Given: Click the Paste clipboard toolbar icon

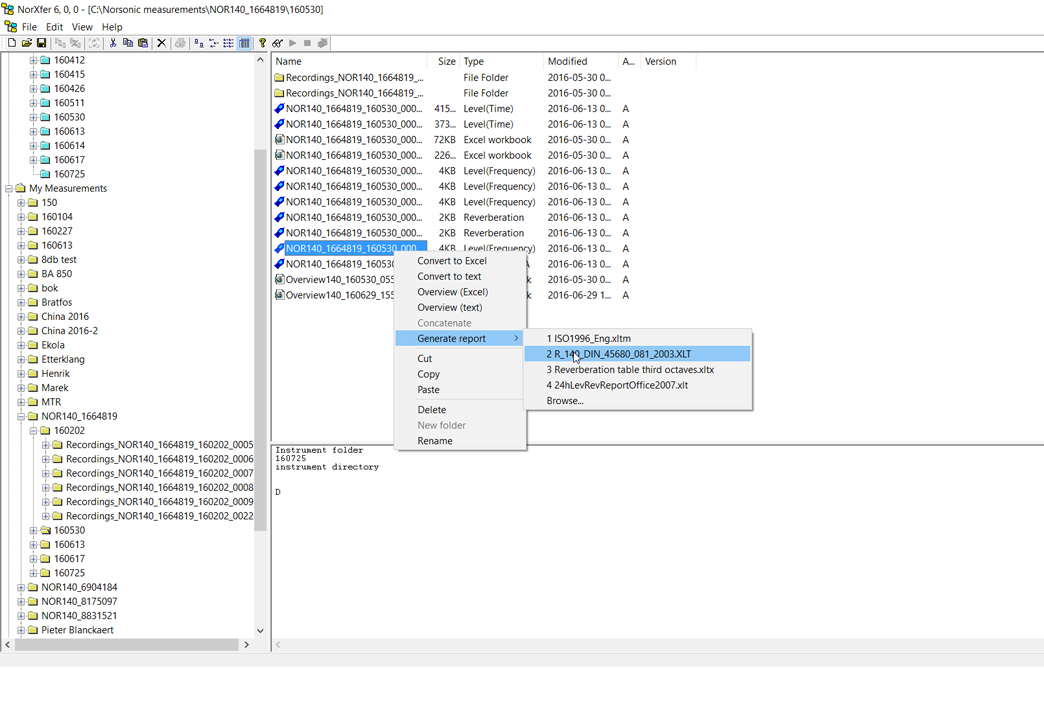Looking at the screenshot, I should click(x=142, y=43).
